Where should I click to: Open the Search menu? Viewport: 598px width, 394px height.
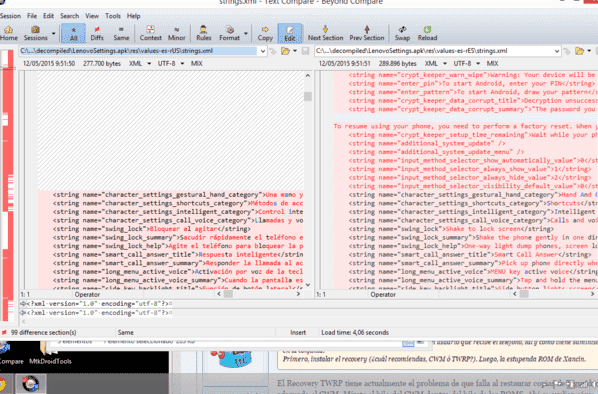(x=69, y=16)
